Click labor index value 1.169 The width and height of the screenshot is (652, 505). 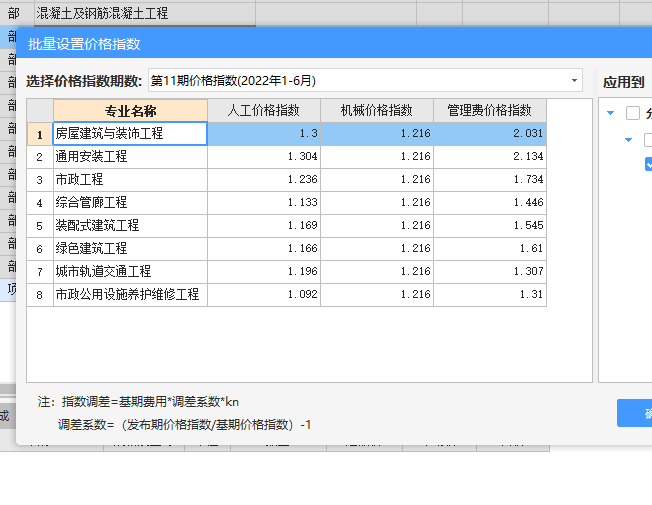(264, 226)
